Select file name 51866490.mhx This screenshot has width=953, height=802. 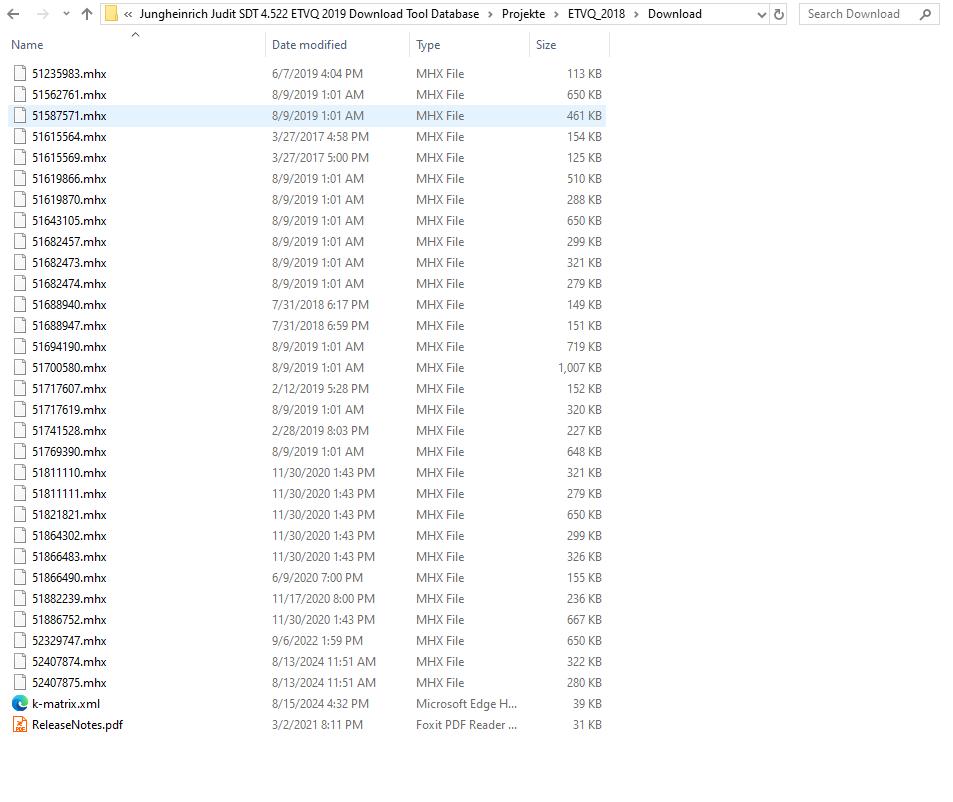(x=69, y=578)
